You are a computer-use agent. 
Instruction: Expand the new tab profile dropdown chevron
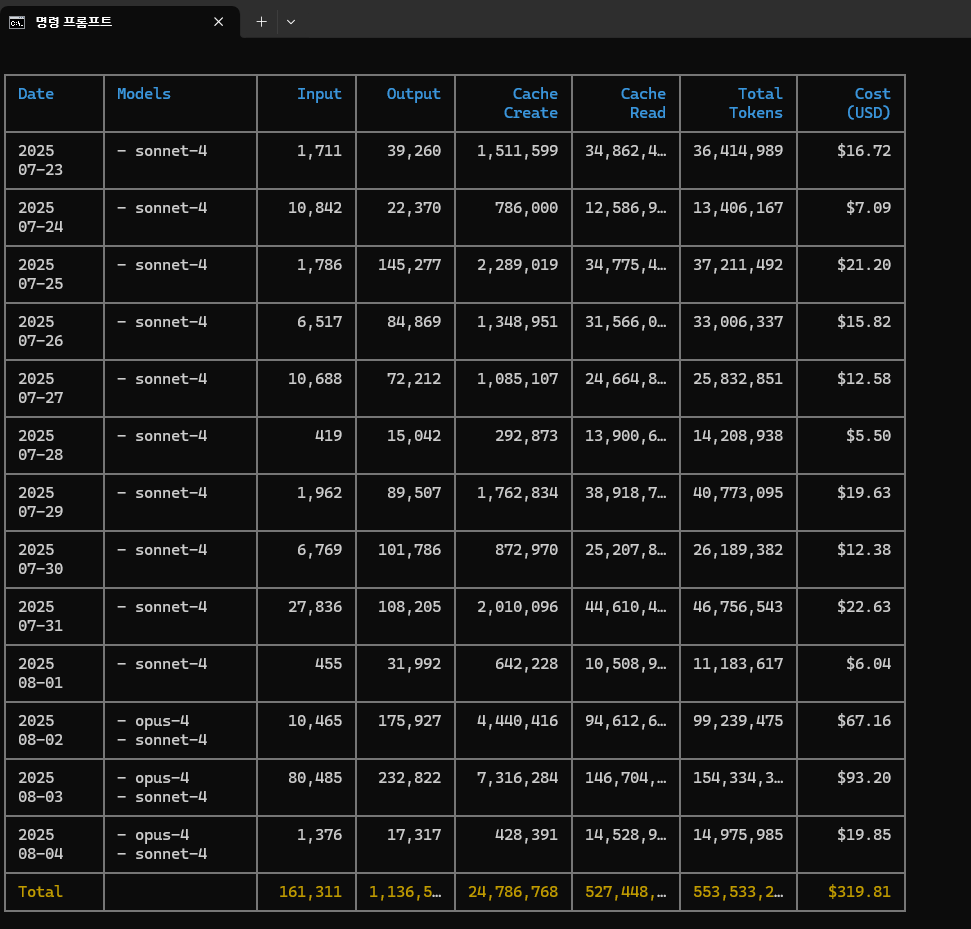click(291, 22)
